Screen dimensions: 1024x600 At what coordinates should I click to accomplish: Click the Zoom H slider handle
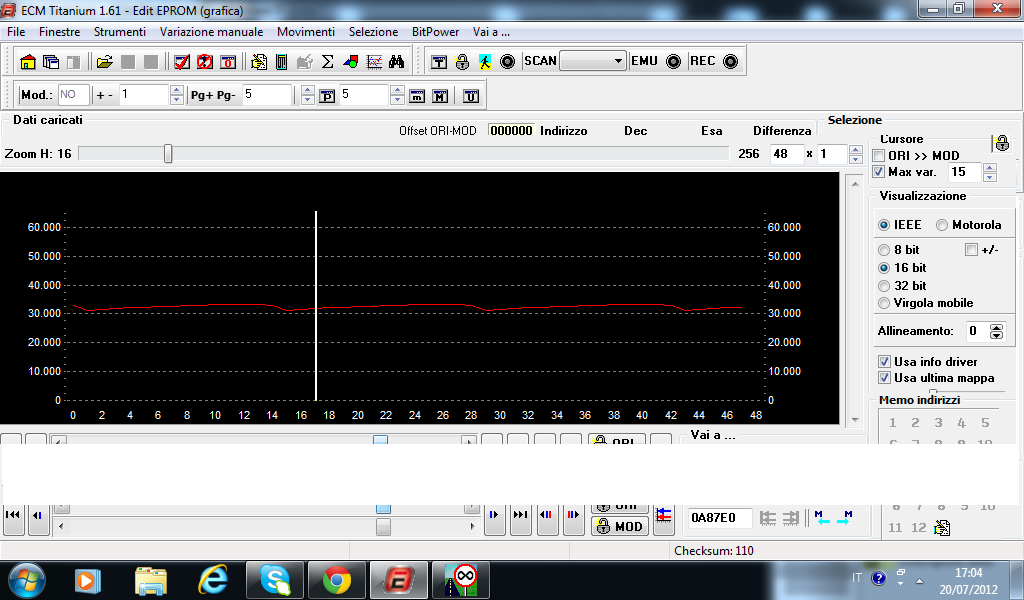coord(168,154)
